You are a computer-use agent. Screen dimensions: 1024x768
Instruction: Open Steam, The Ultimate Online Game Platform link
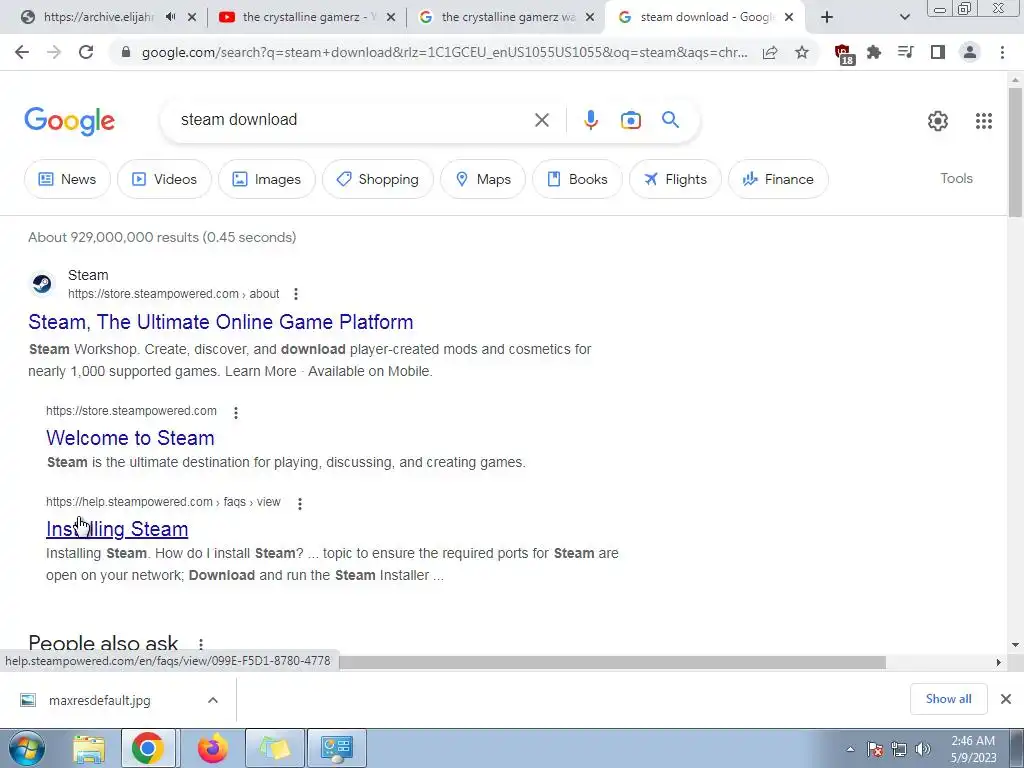point(221,322)
